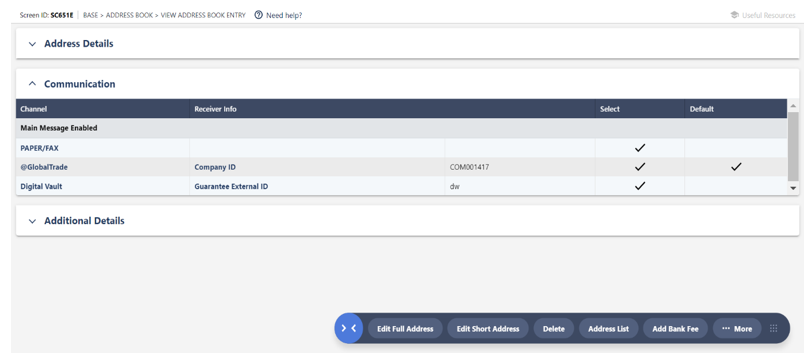Collapse the floating action bar arrows
Screen dimensions: 812x361
pyautogui.click(x=349, y=328)
